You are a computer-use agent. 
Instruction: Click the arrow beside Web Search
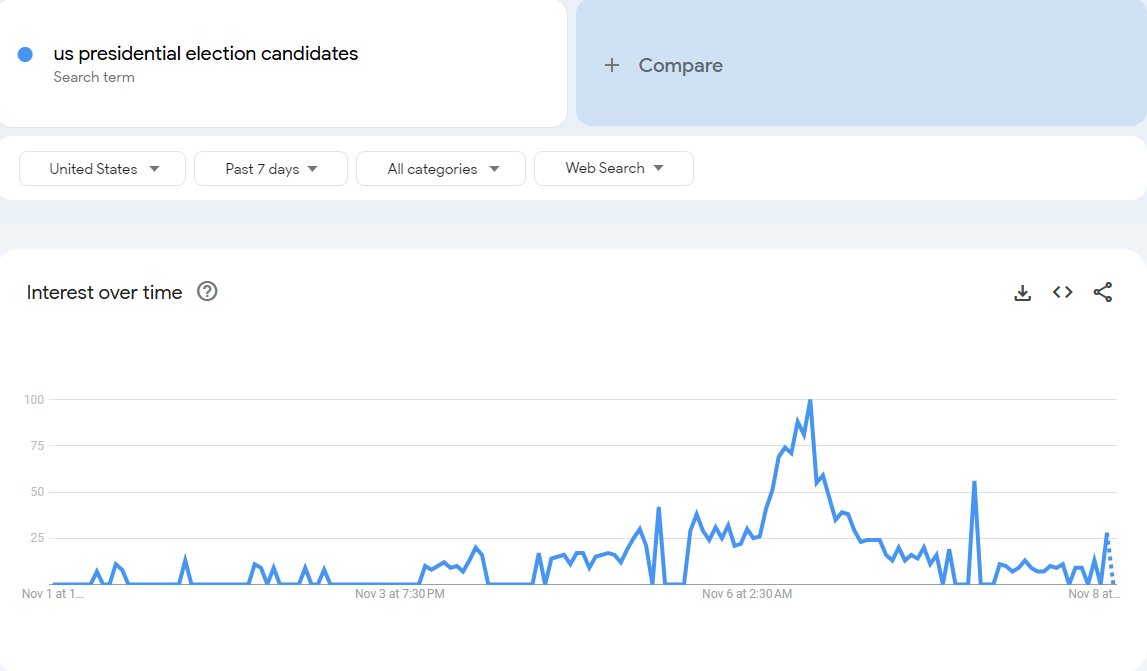[658, 168]
